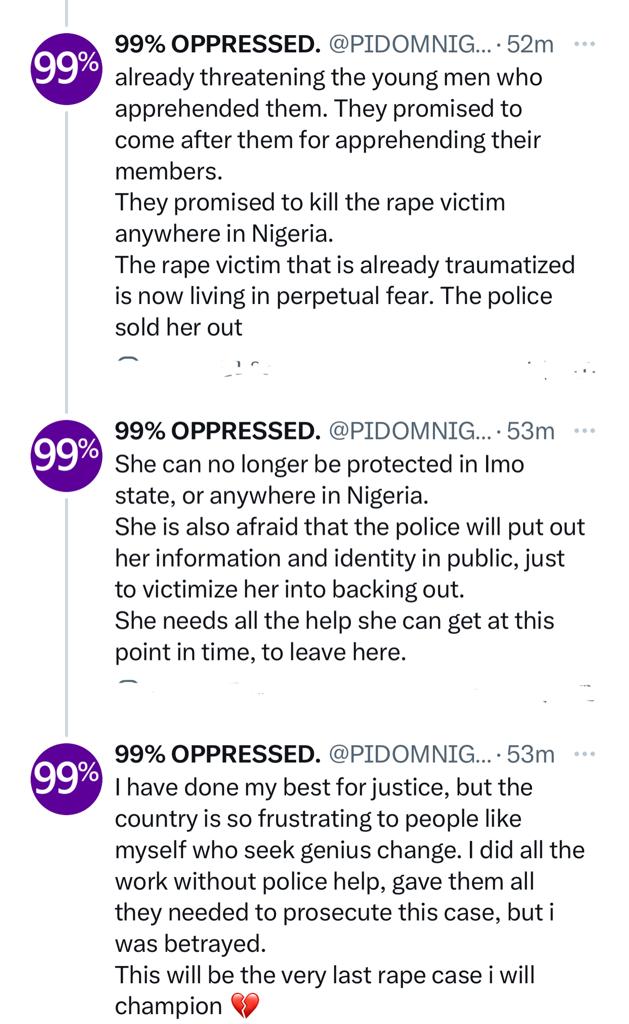Screen dimensions: 629x1024
Task: Tap the 99% avatar beside 'I have done my best' tweet
Action: (67, 777)
